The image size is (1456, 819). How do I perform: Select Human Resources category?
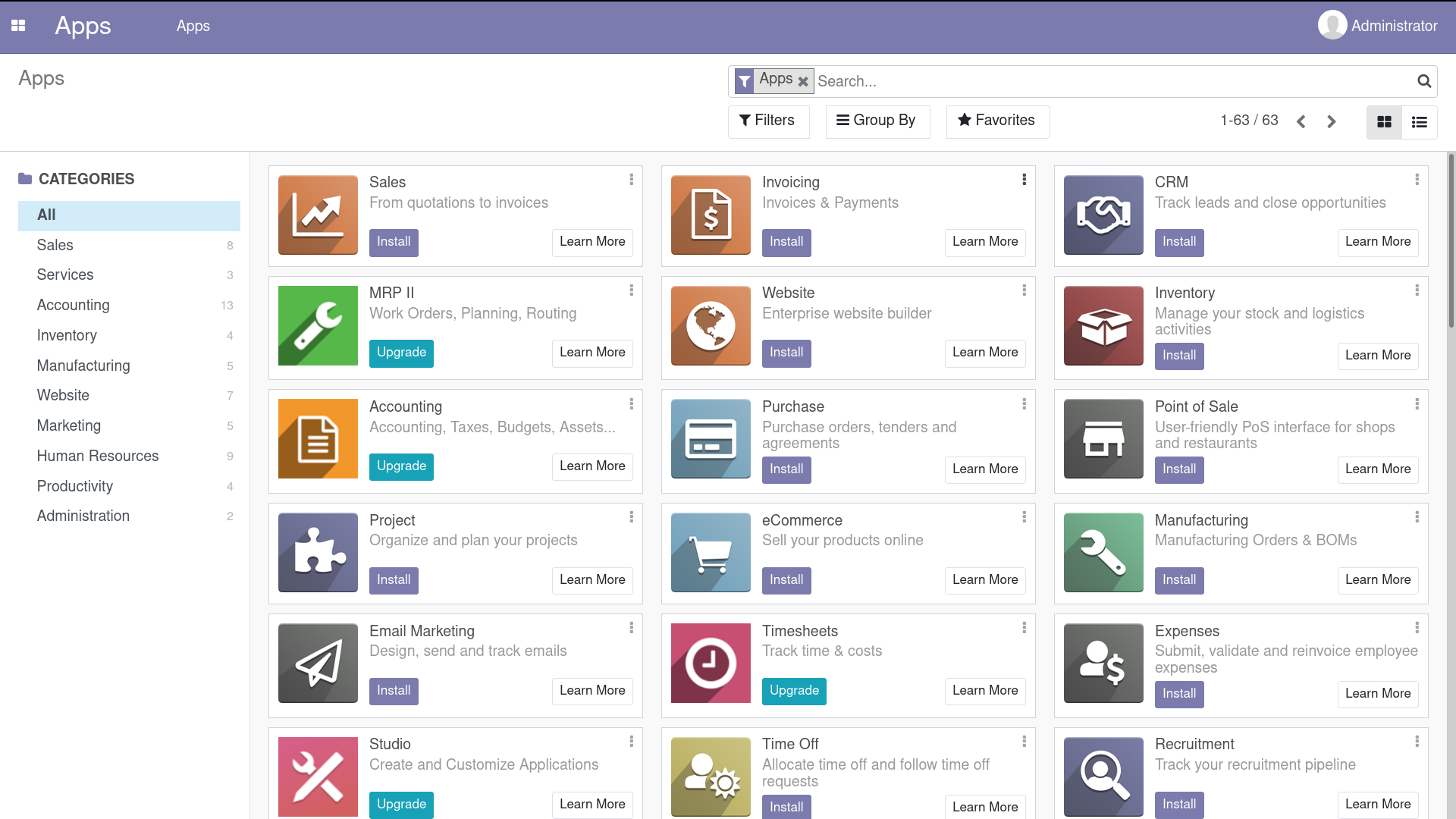tap(98, 456)
